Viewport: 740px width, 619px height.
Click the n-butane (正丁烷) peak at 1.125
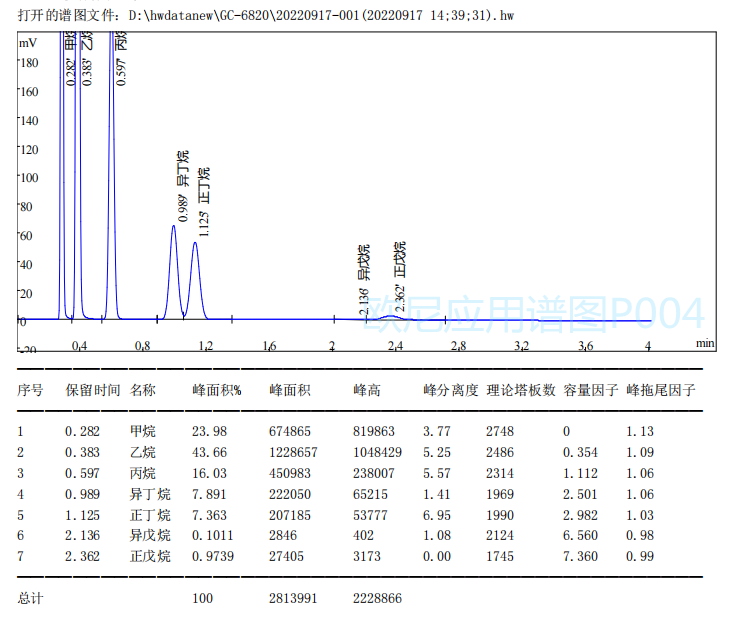pos(195,244)
